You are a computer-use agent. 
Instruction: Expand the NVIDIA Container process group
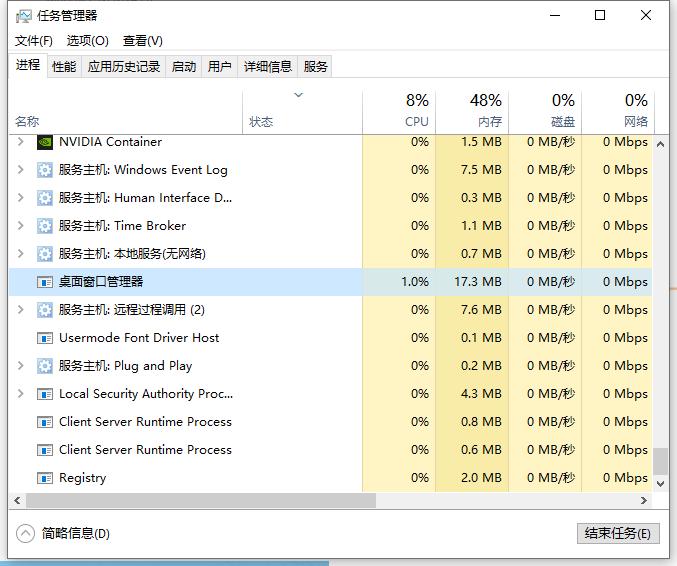20,142
